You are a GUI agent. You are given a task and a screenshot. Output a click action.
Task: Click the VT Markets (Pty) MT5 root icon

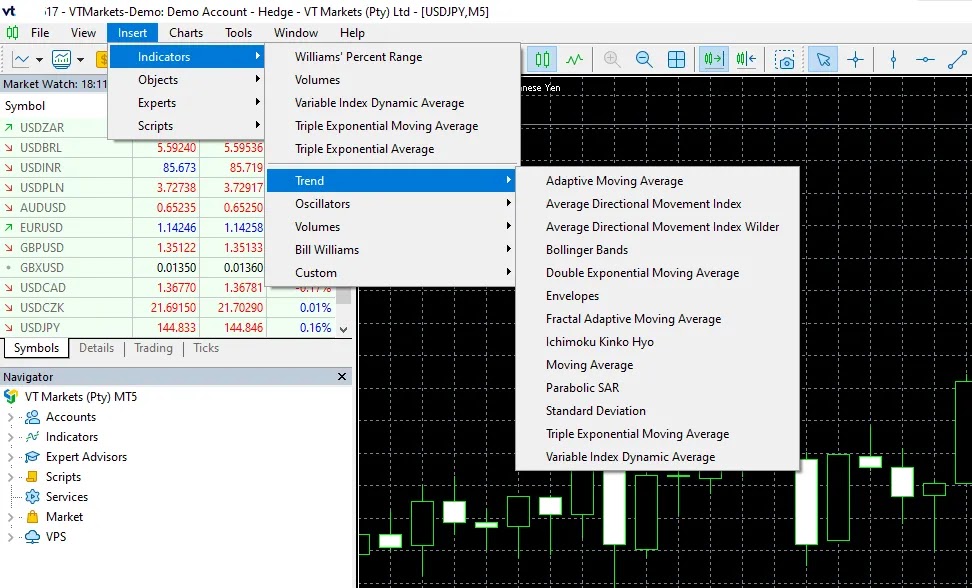point(11,397)
